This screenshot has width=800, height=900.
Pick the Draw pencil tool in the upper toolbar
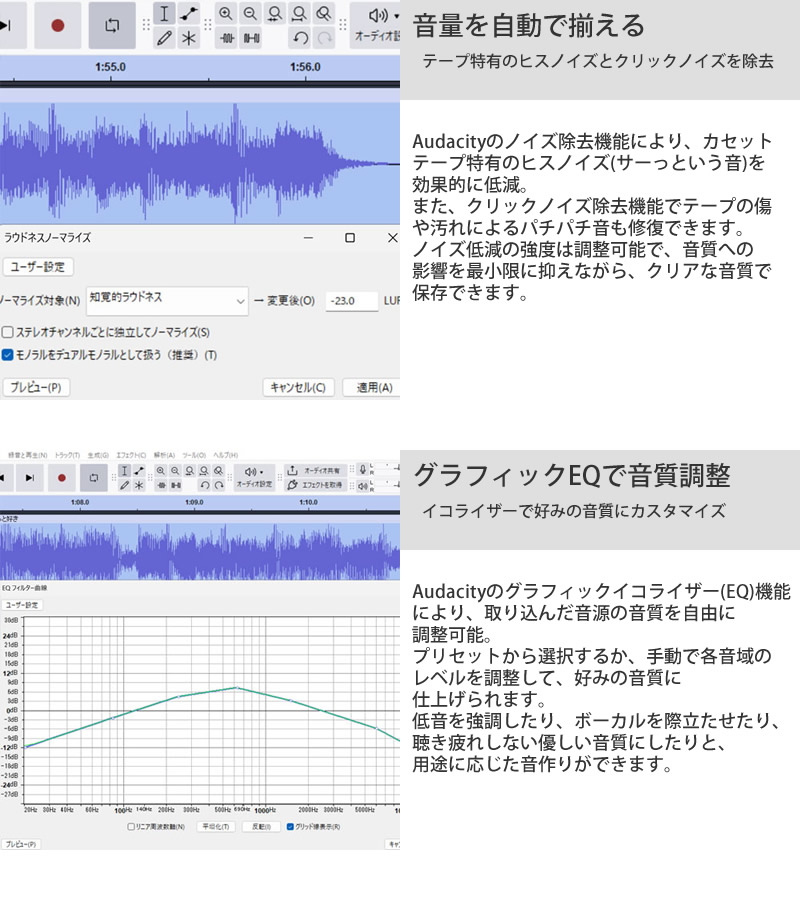(165, 38)
